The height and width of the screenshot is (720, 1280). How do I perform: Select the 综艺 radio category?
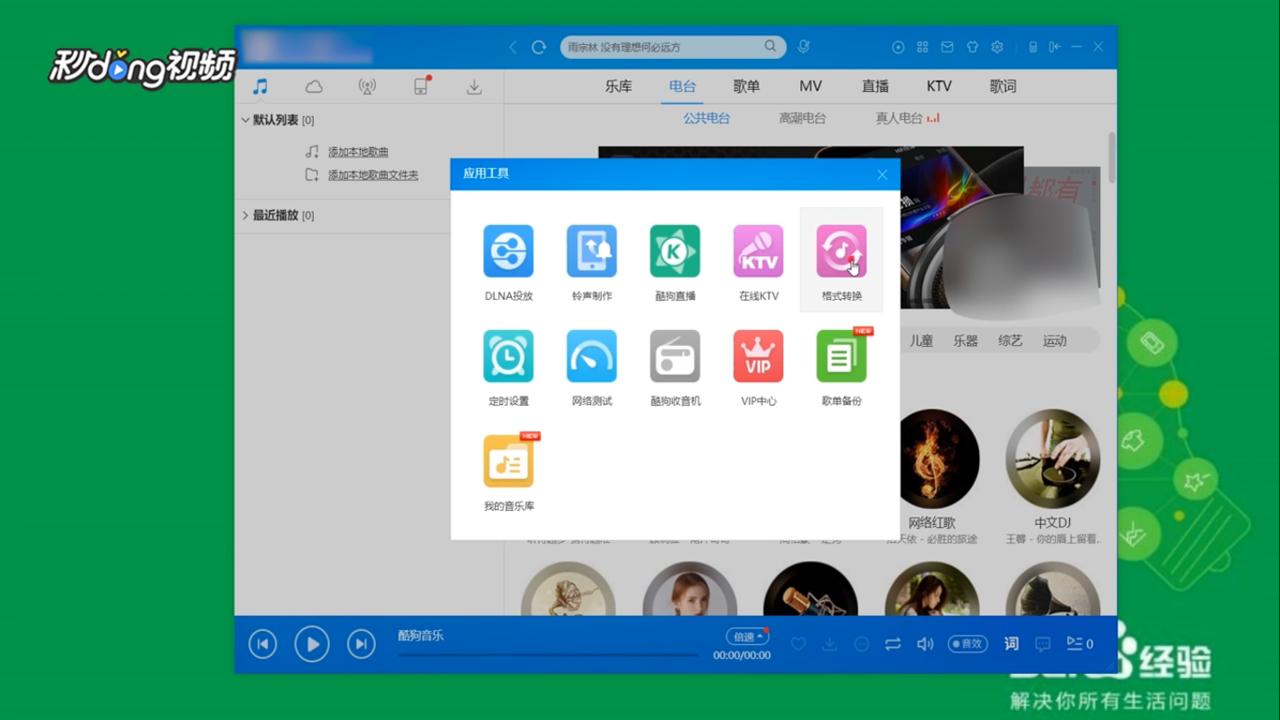(x=1010, y=341)
